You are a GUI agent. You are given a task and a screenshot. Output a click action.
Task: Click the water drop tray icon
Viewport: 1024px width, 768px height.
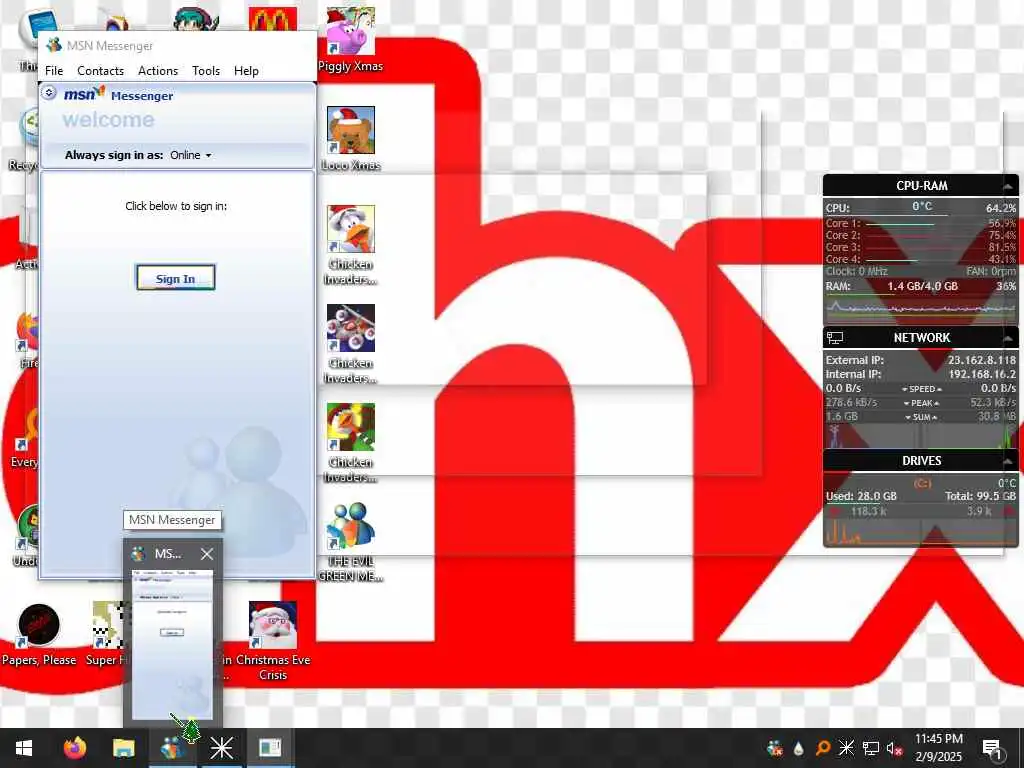[x=798, y=748]
